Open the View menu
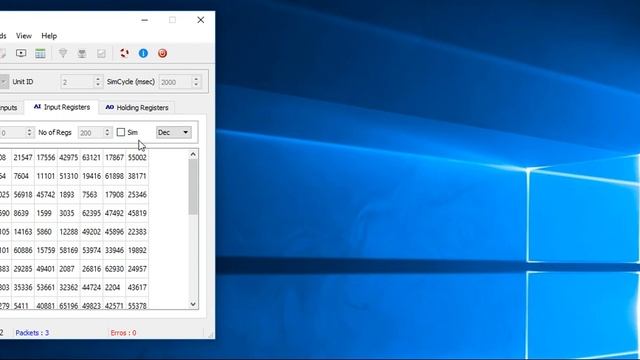Image resolution: width=640 pixels, height=360 pixels. pos(24,36)
